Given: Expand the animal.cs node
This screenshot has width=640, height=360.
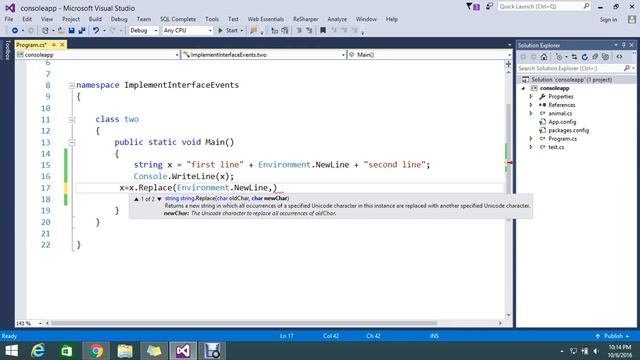Looking at the screenshot, I should pyautogui.click(x=531, y=113).
